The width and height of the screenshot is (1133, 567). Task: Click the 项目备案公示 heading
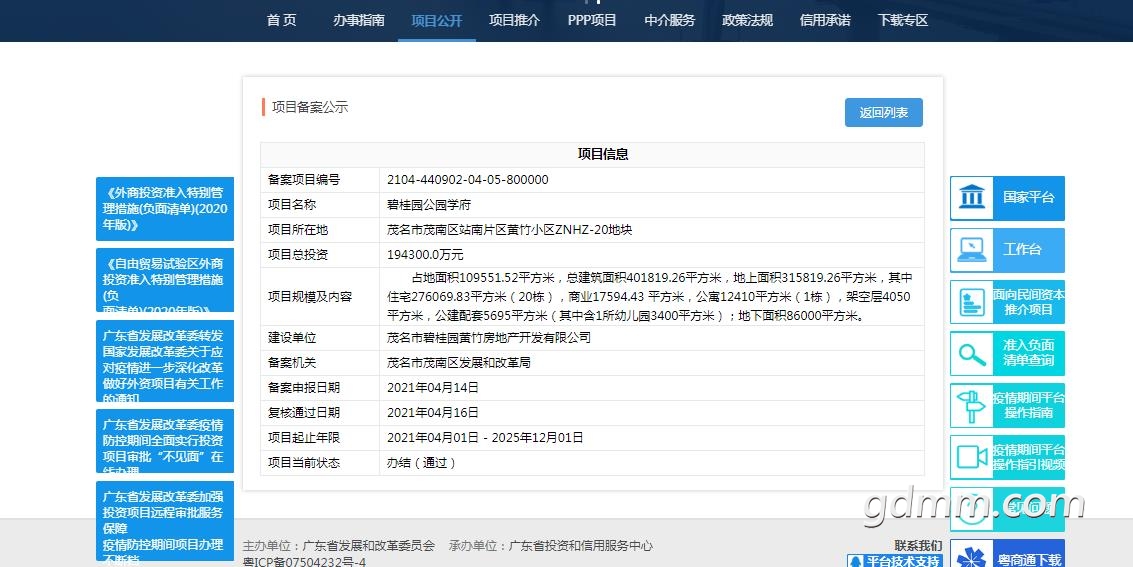click(310, 107)
